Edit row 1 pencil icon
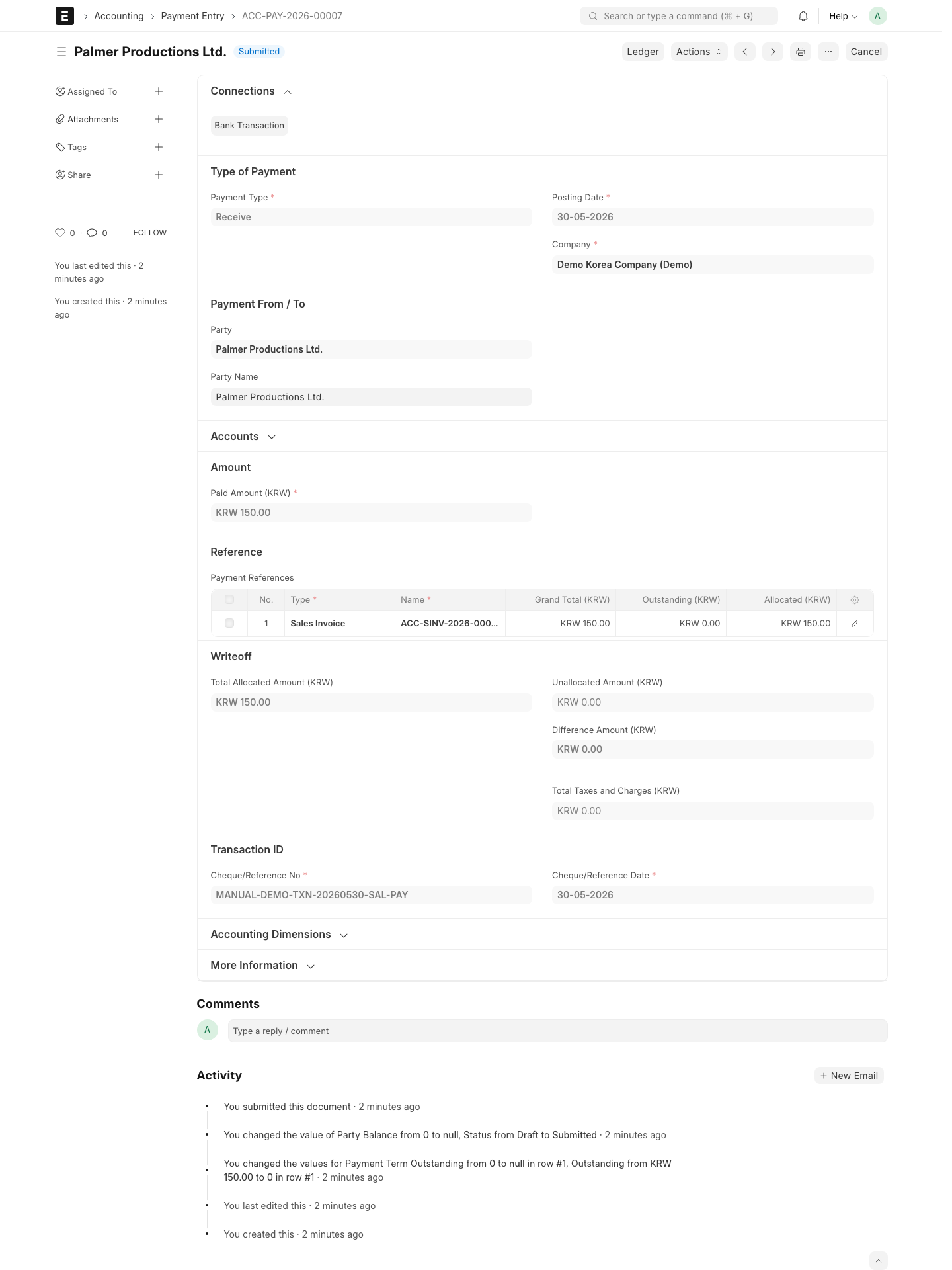This screenshot has height=1270, width=952. coord(854,624)
